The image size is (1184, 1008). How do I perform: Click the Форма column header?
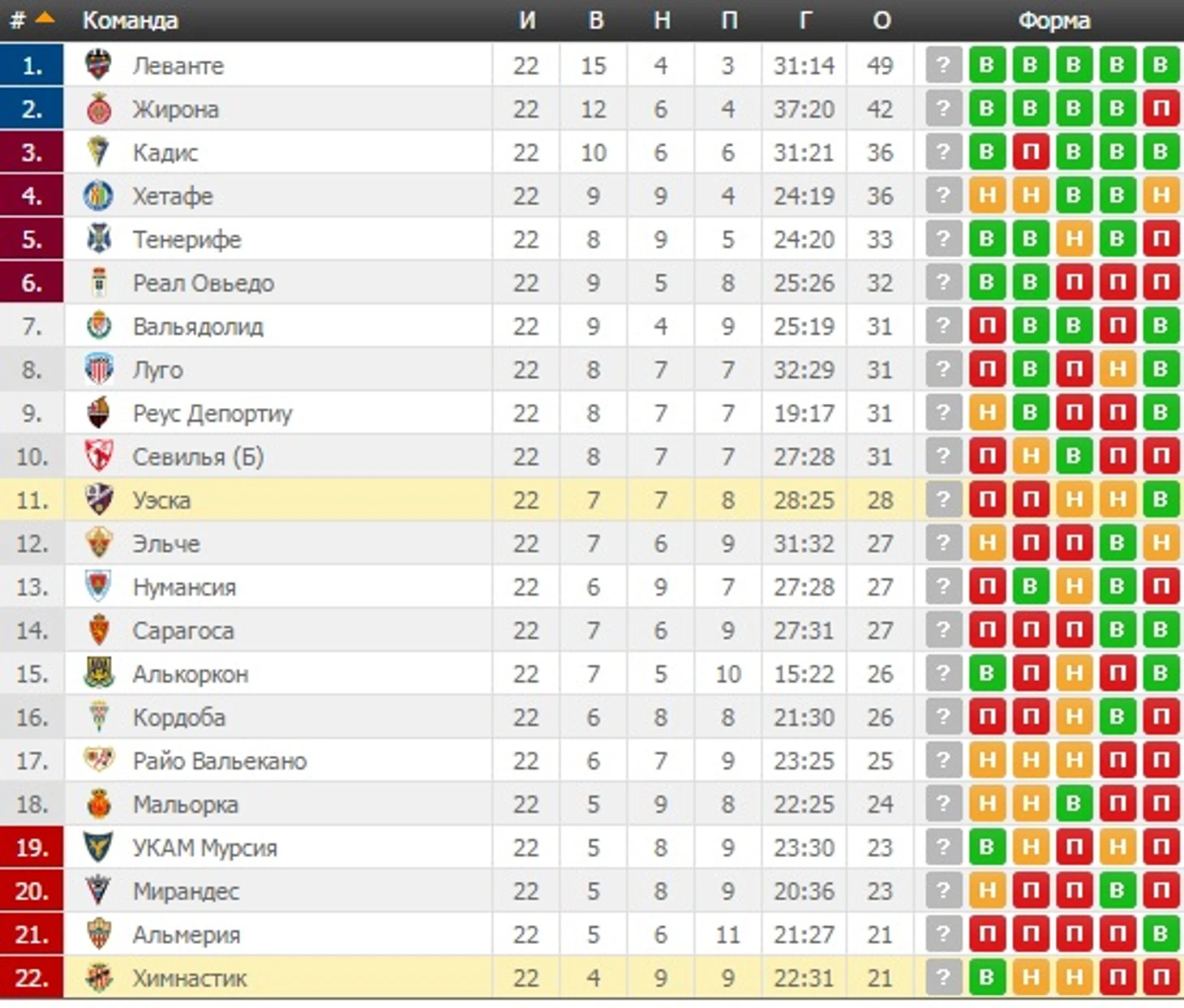(x=1053, y=20)
